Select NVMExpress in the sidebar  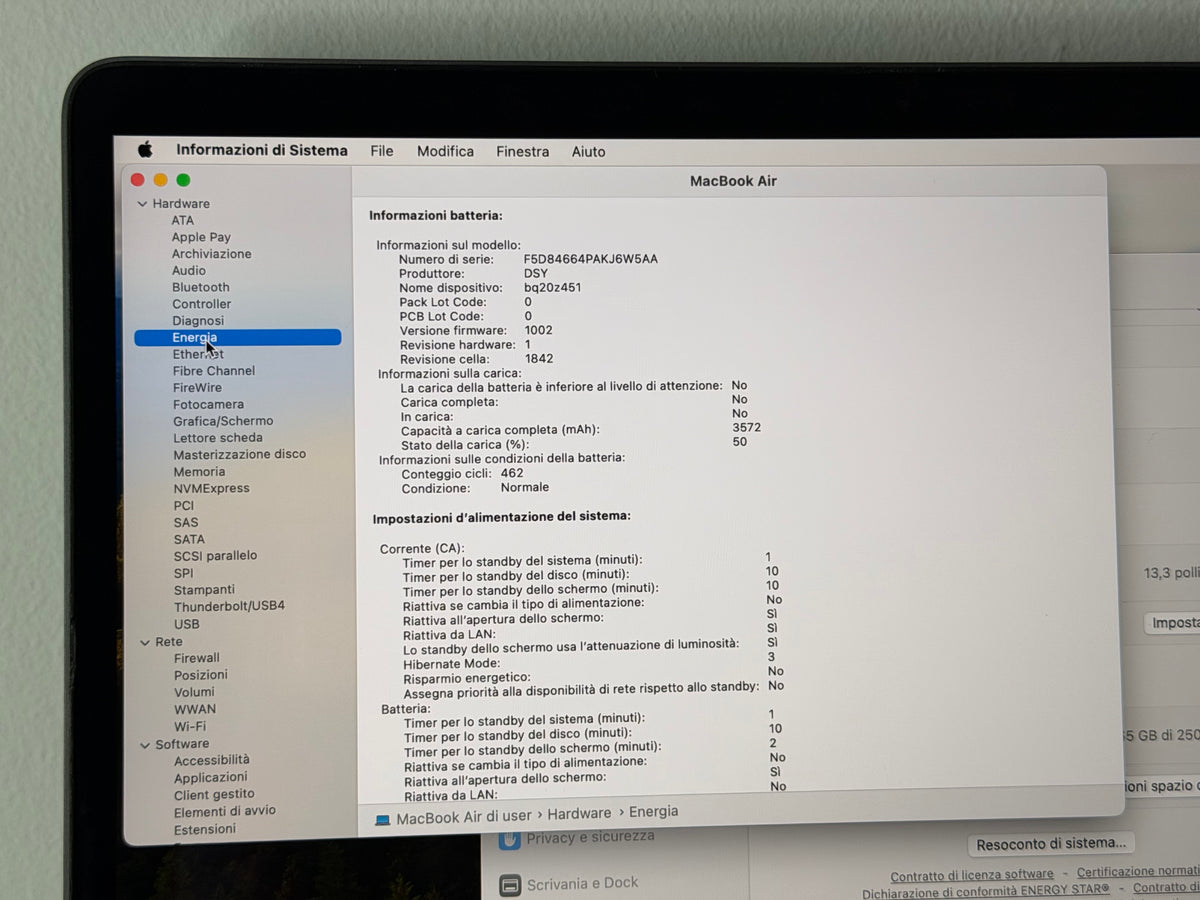(212, 489)
